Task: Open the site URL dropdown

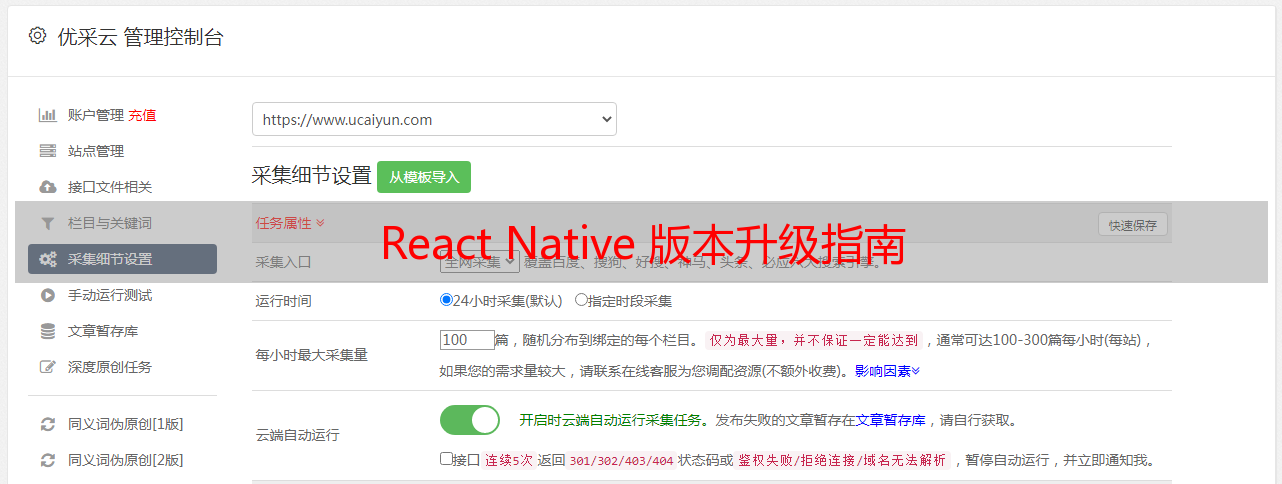Action: (434, 119)
